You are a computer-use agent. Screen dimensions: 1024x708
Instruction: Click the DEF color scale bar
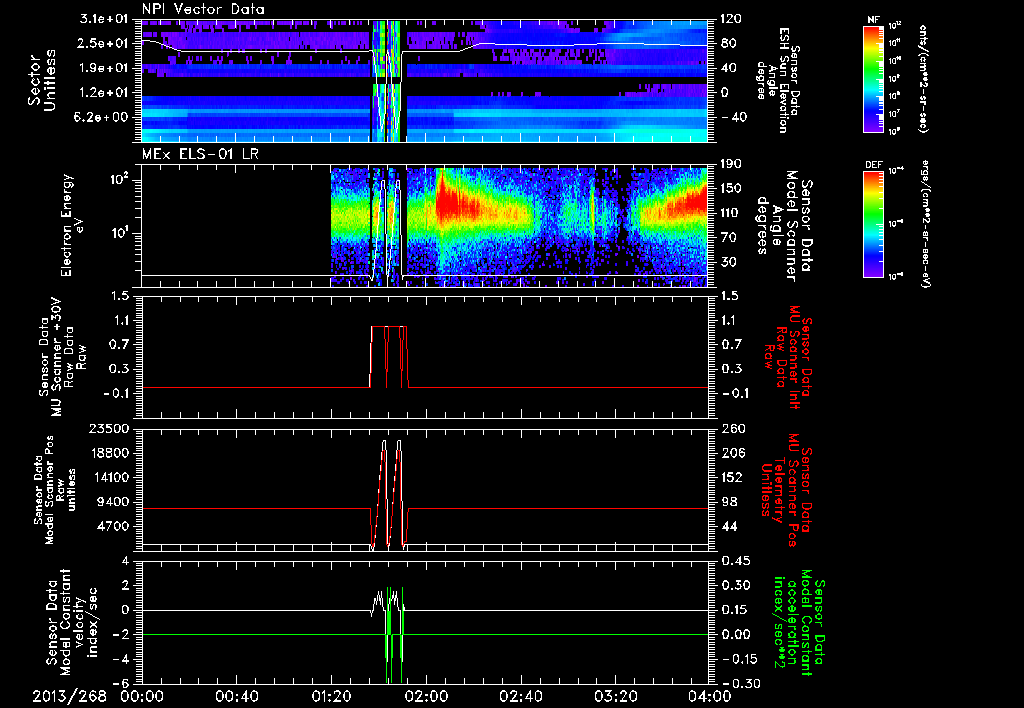pyautogui.click(x=874, y=224)
